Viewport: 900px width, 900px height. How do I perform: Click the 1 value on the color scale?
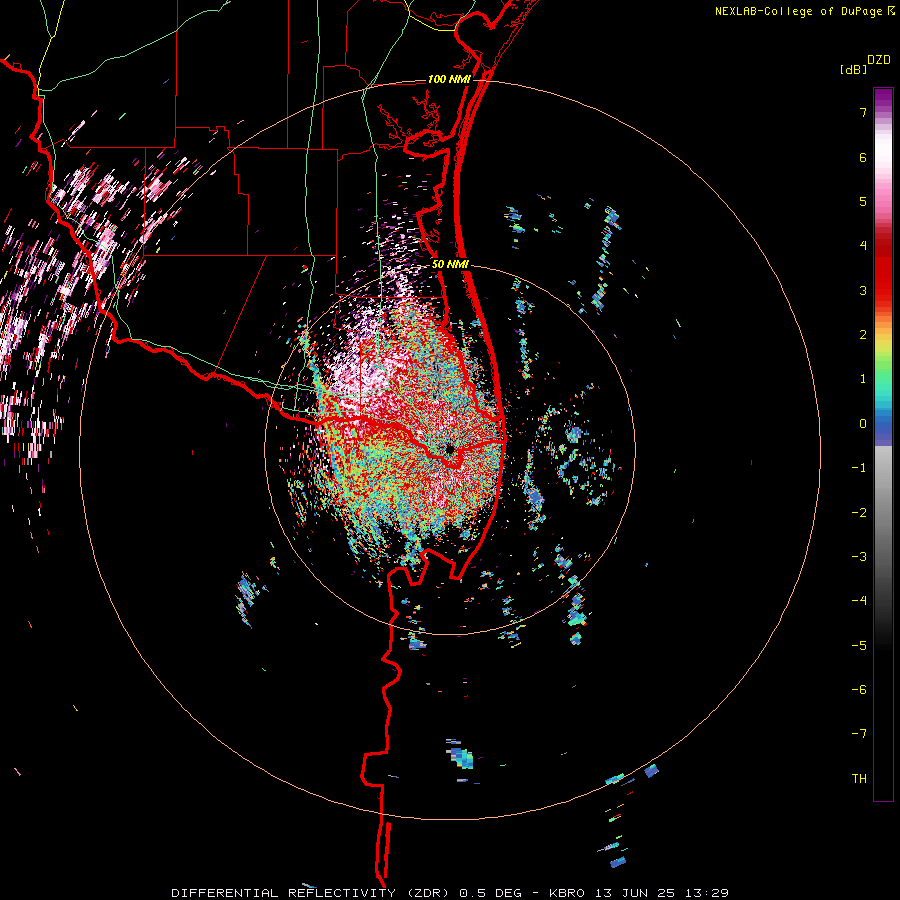click(863, 379)
